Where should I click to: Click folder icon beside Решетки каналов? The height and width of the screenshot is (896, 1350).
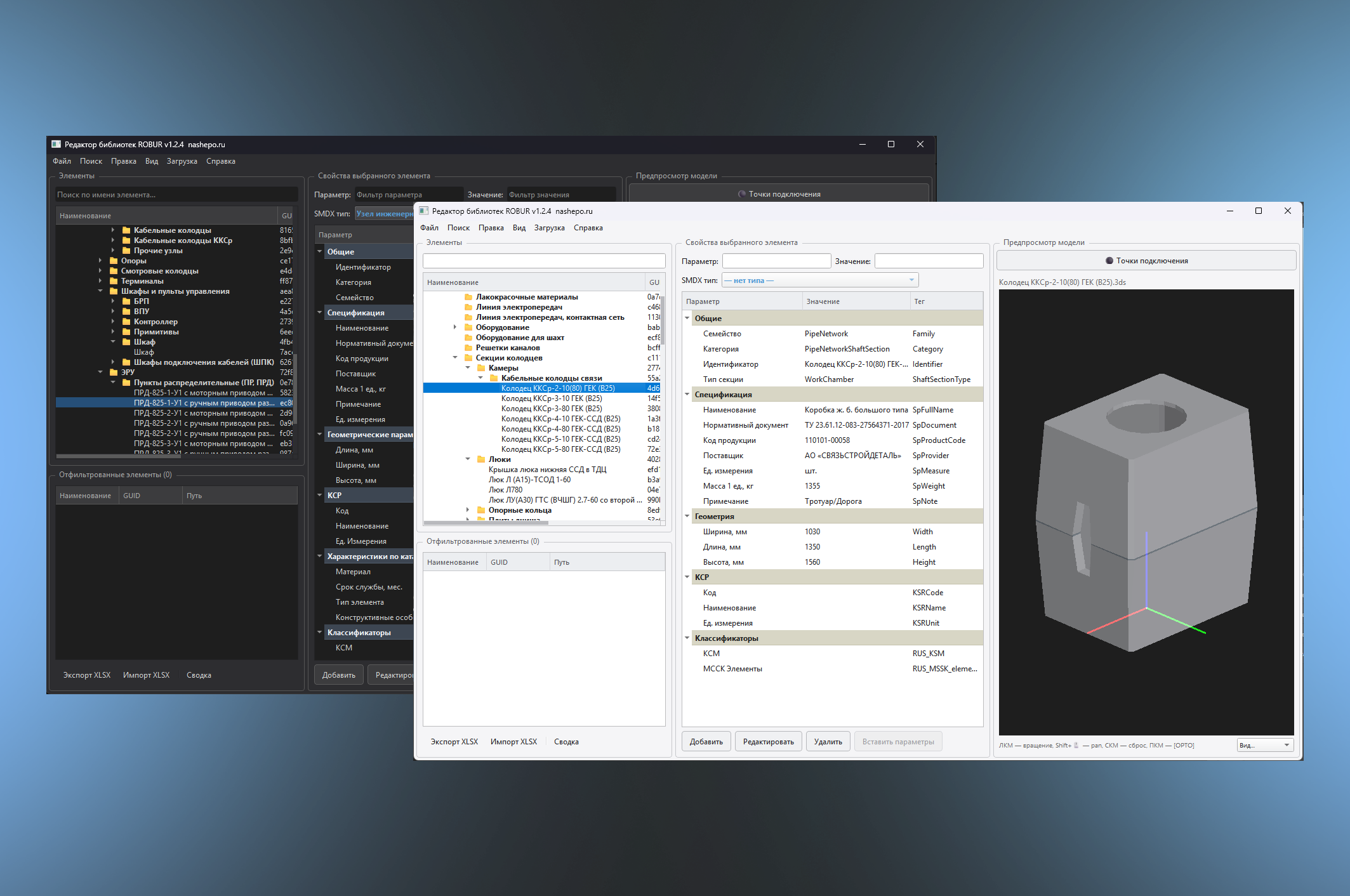point(468,348)
